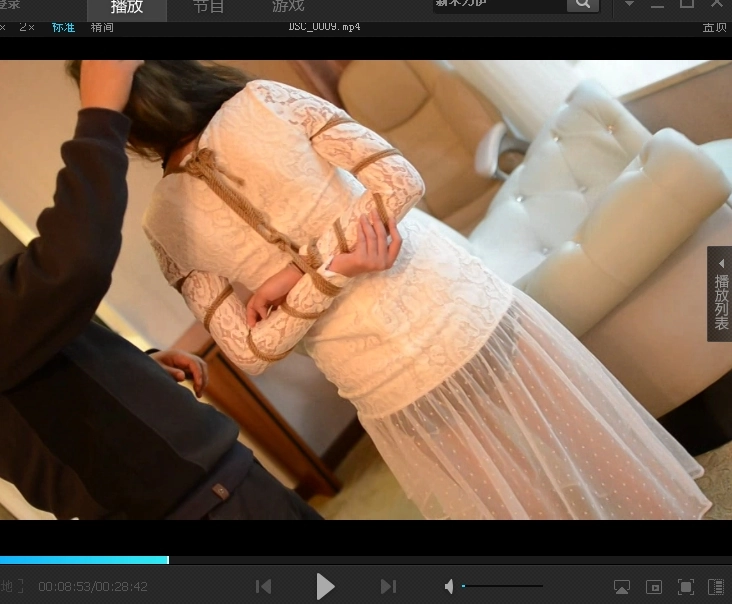Screen dimensions: 732x604
Task: Open the cast to screen icon
Action: tap(621, 587)
